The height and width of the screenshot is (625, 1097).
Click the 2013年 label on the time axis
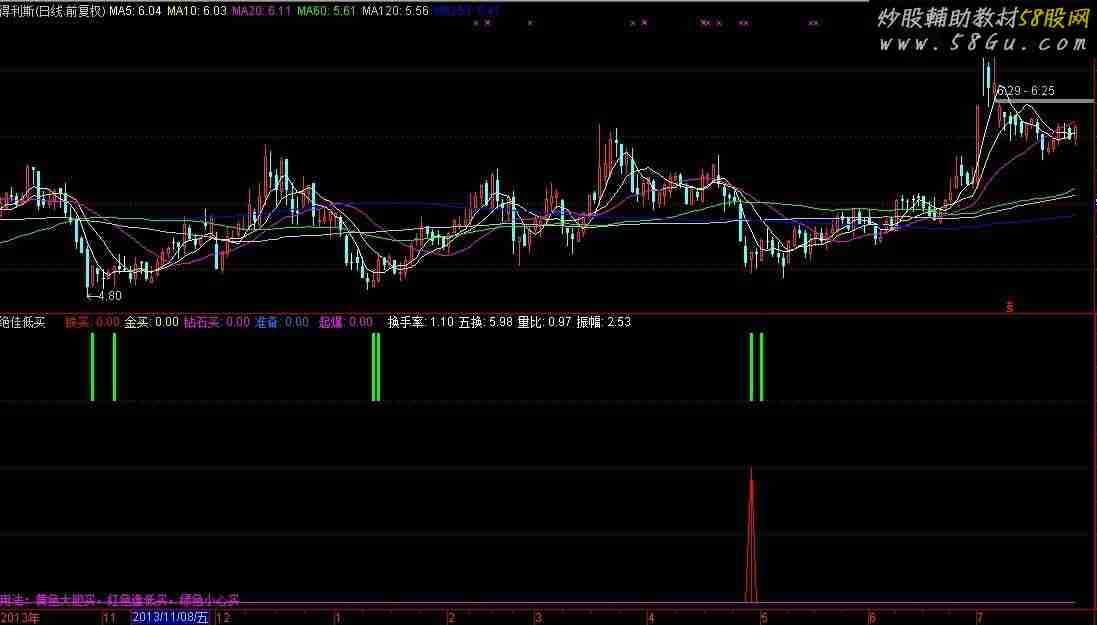(x=20, y=617)
